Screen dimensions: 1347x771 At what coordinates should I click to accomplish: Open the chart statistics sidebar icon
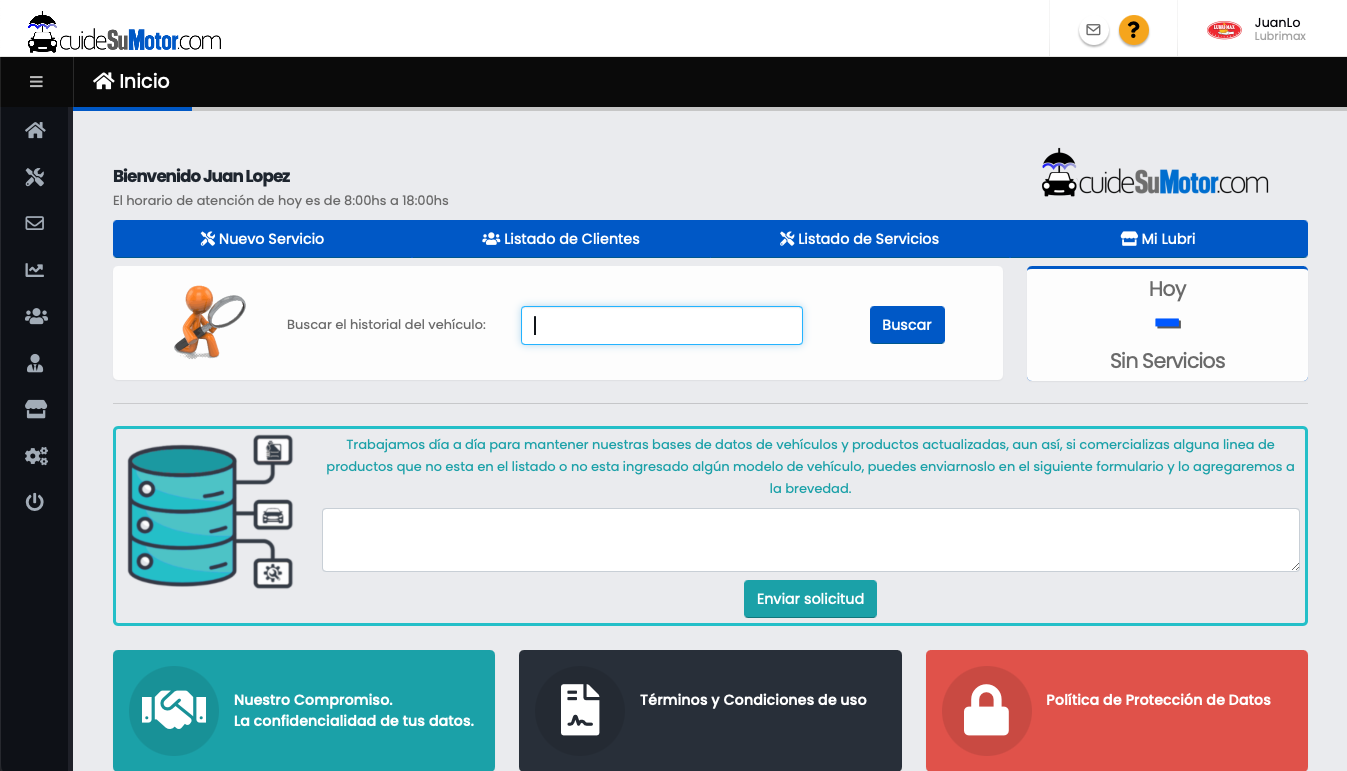(x=35, y=270)
